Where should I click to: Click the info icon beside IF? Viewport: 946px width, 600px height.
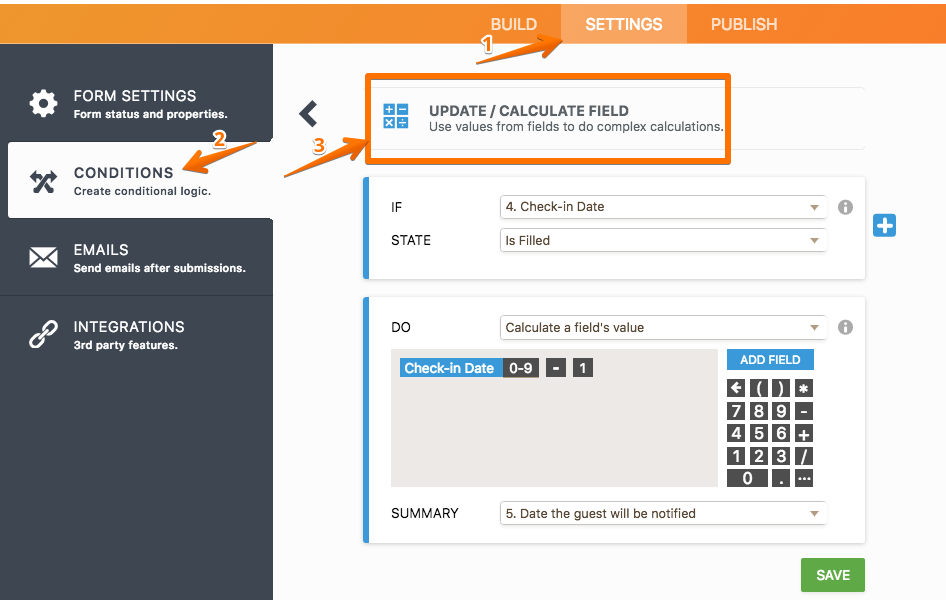click(845, 207)
